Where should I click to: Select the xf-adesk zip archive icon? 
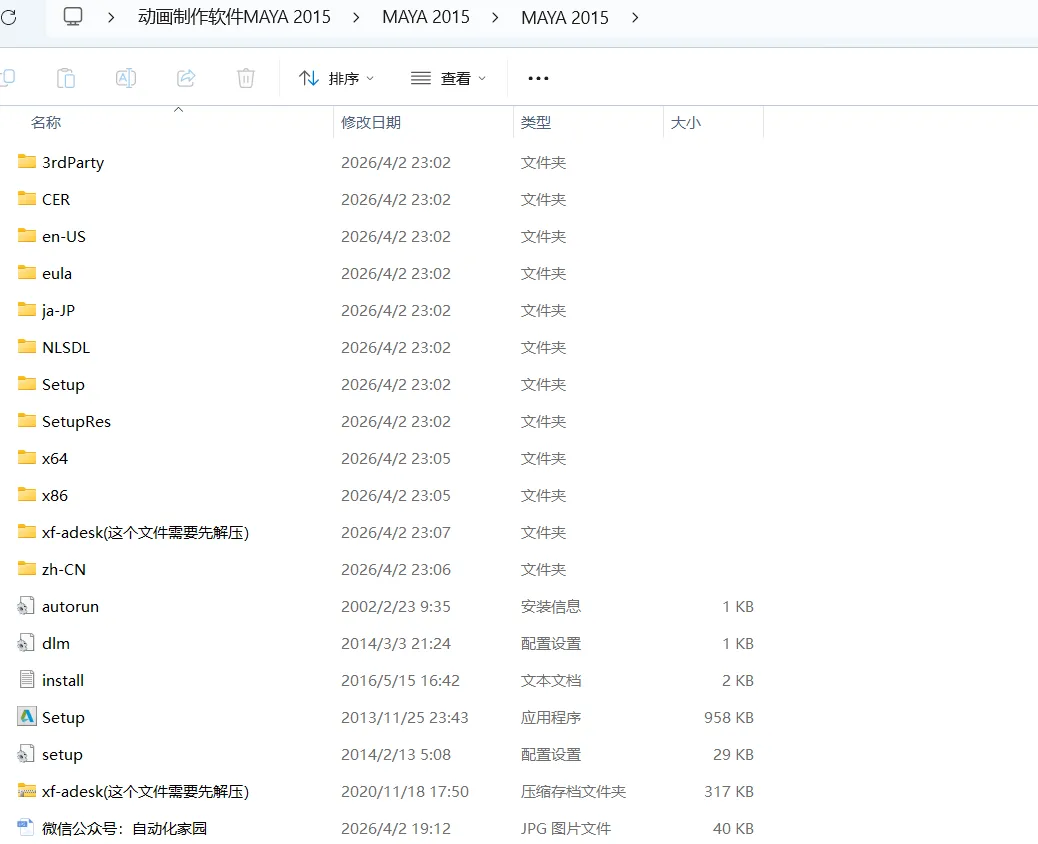(x=26, y=790)
